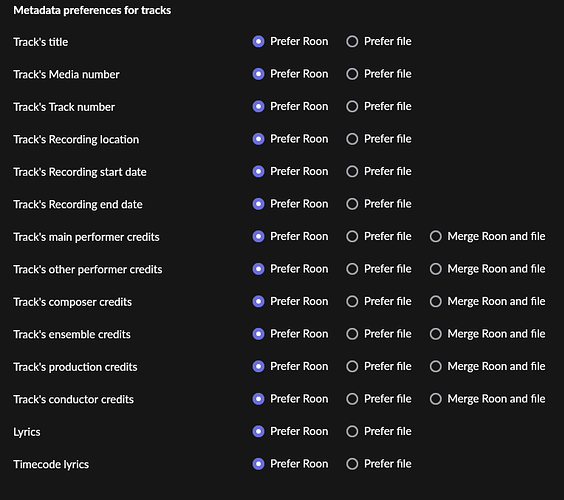The height and width of the screenshot is (500, 564).
Task: Select Prefer file for ensemble credits
Action: tap(352, 334)
